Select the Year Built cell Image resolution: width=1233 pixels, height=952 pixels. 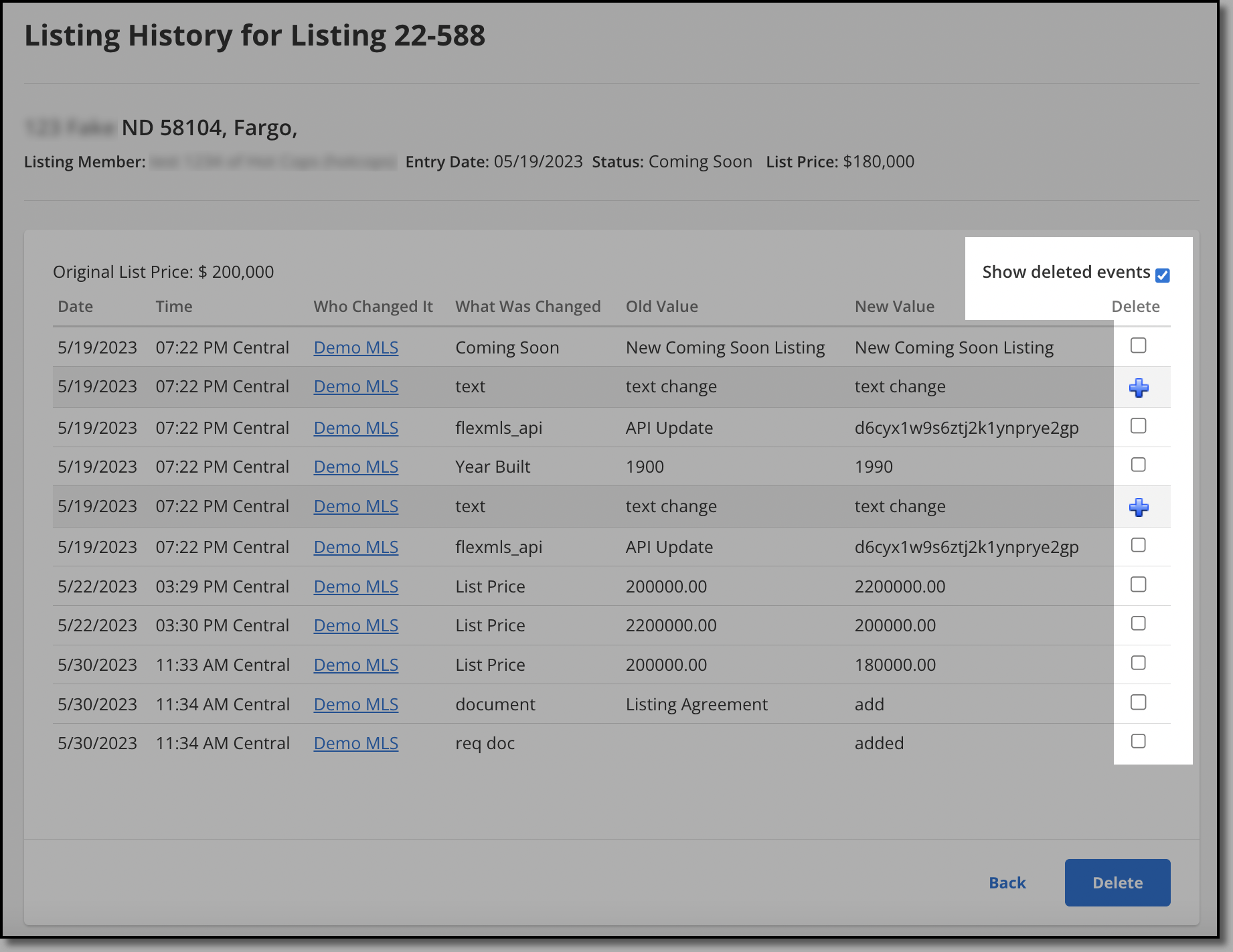[493, 467]
